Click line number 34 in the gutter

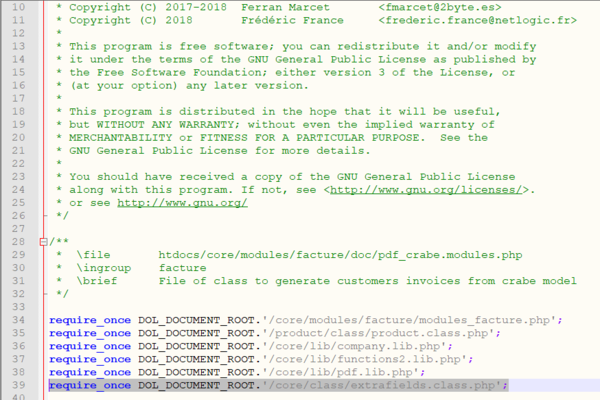[18, 319]
